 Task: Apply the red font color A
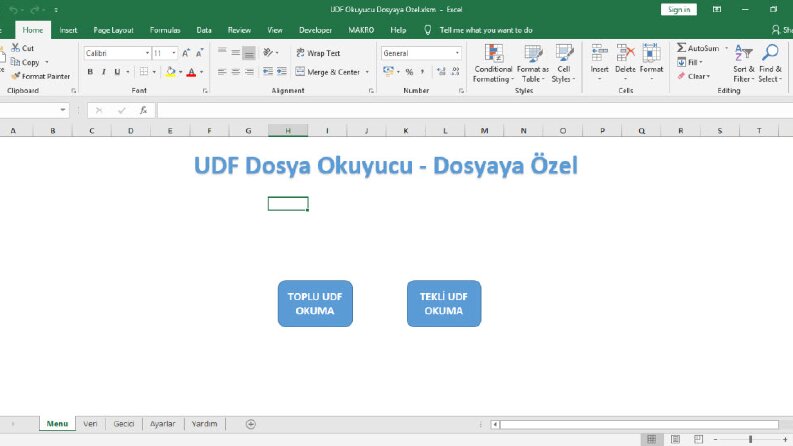coord(191,72)
